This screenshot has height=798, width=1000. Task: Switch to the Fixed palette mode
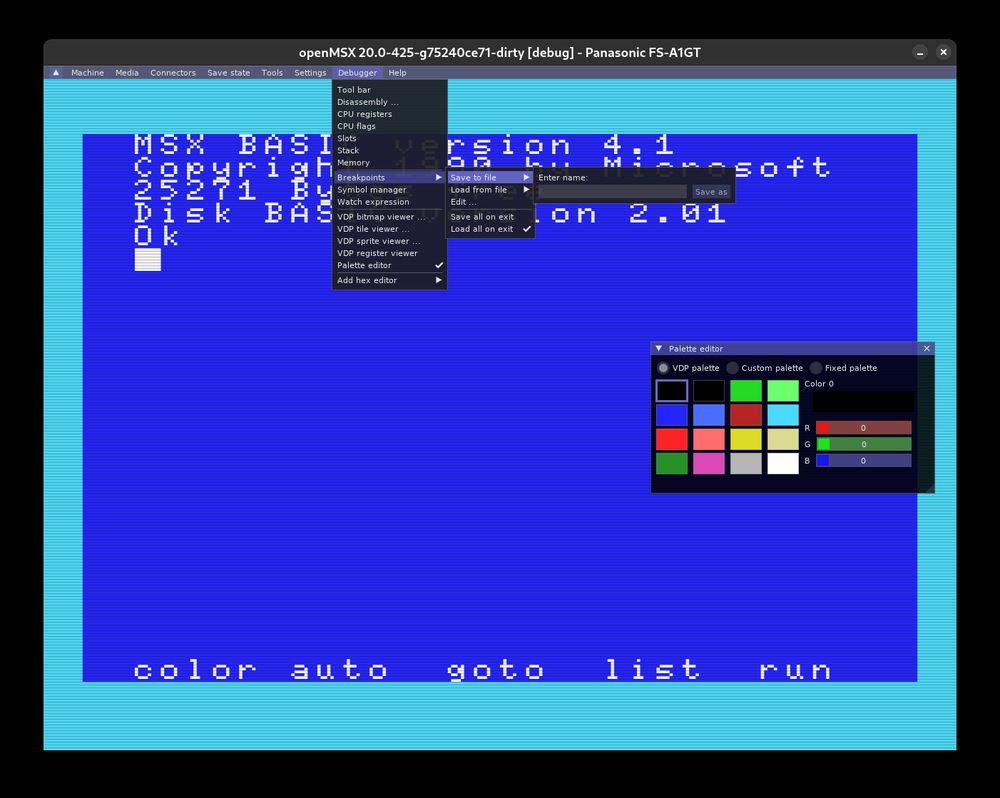[816, 368]
